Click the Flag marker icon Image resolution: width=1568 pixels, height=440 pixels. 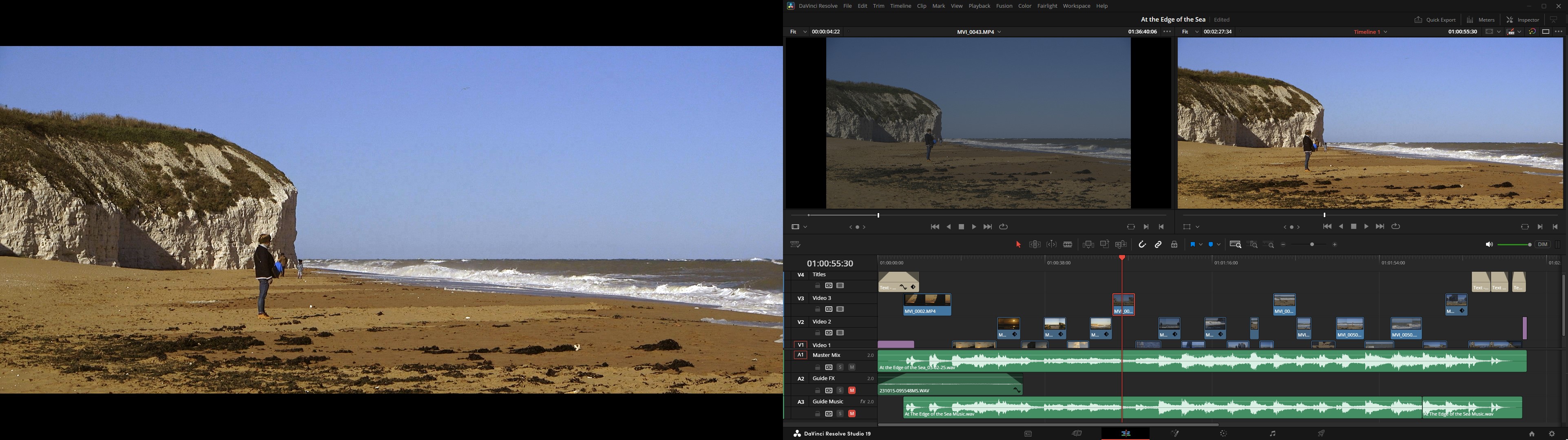point(1192,244)
